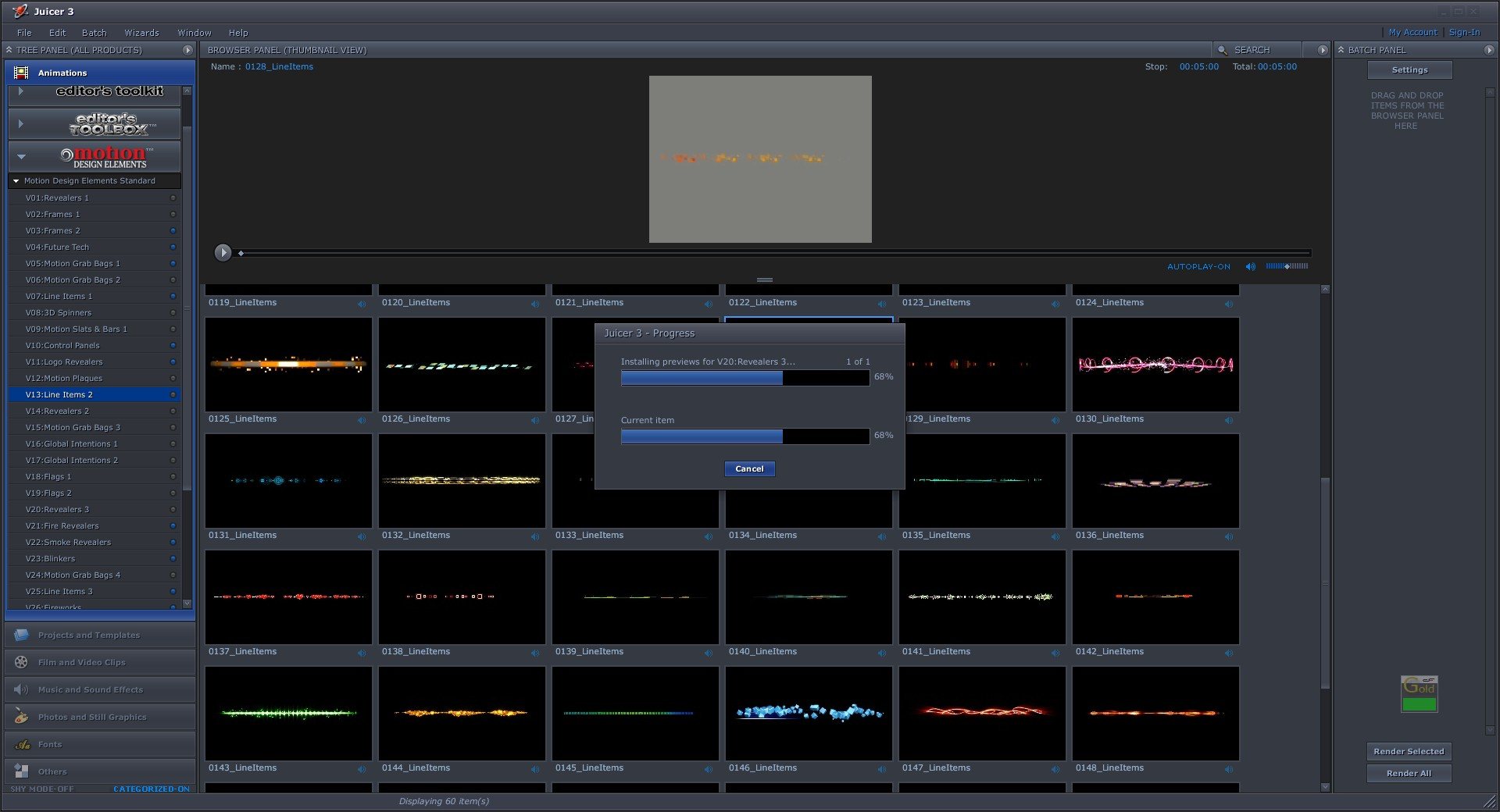Open the Wizards menu
The image size is (1500, 812).
[x=141, y=33]
